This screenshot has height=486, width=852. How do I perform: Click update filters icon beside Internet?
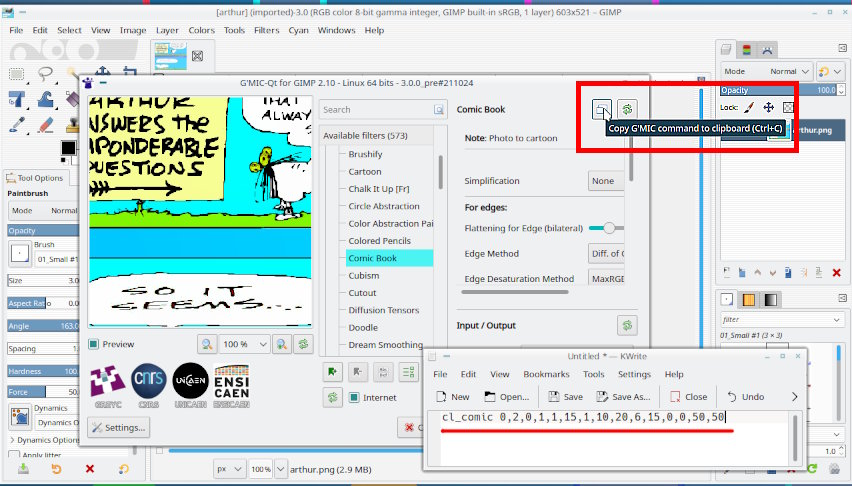[x=332, y=397]
